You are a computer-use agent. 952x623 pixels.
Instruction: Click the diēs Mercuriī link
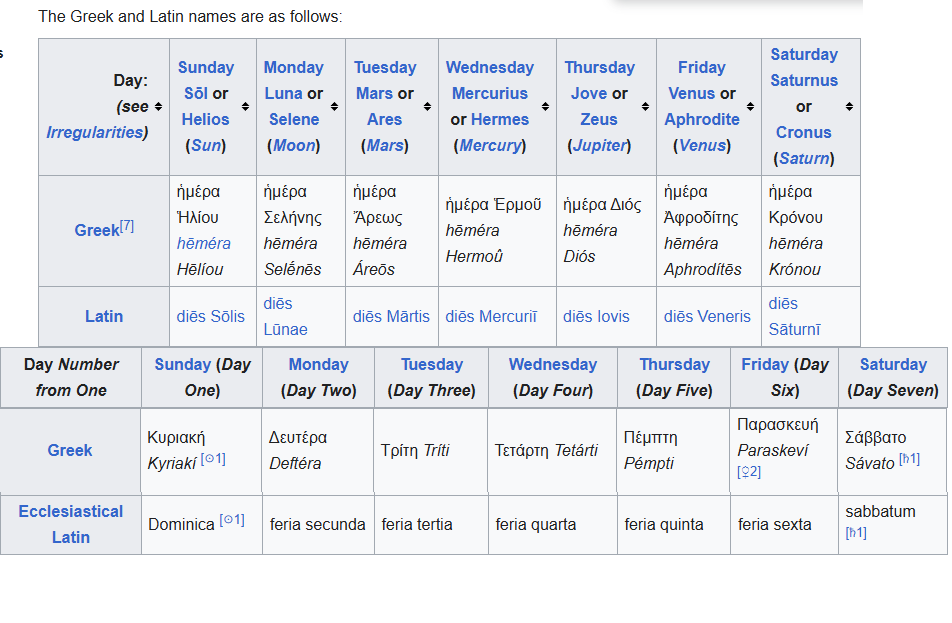(x=491, y=316)
